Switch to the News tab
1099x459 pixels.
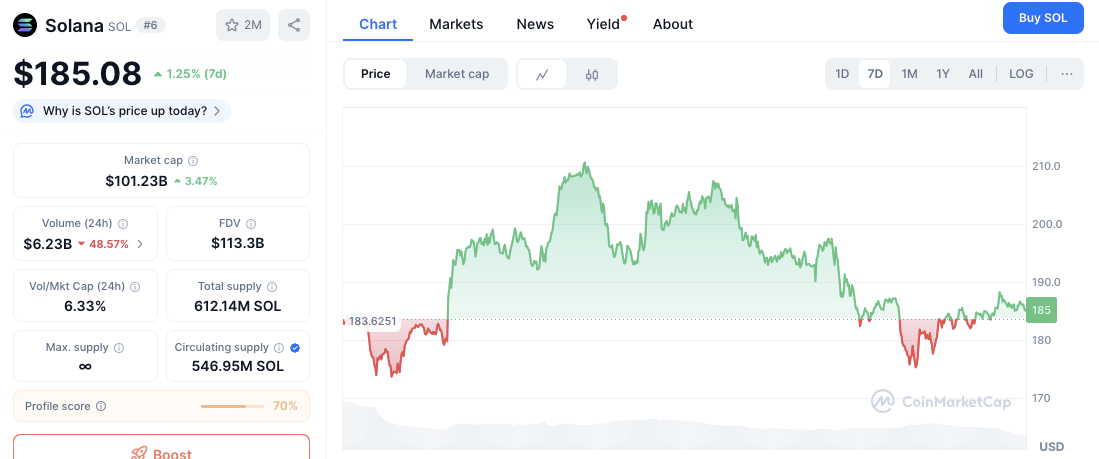coord(535,24)
